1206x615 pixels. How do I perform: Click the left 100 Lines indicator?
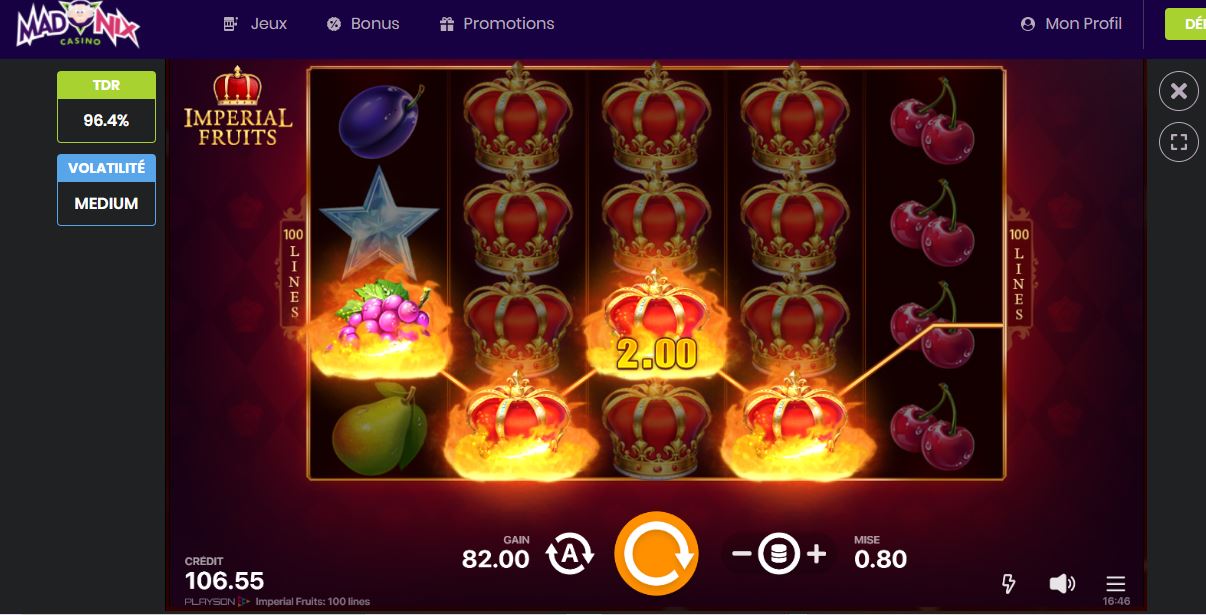point(295,266)
